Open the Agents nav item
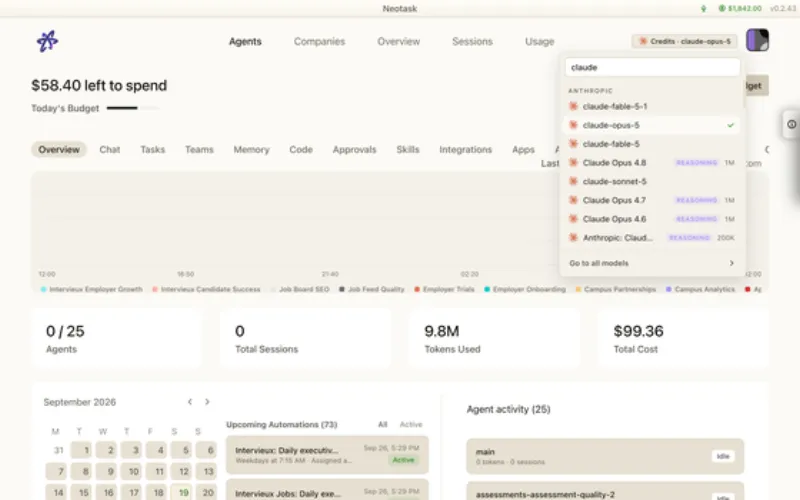 point(245,41)
